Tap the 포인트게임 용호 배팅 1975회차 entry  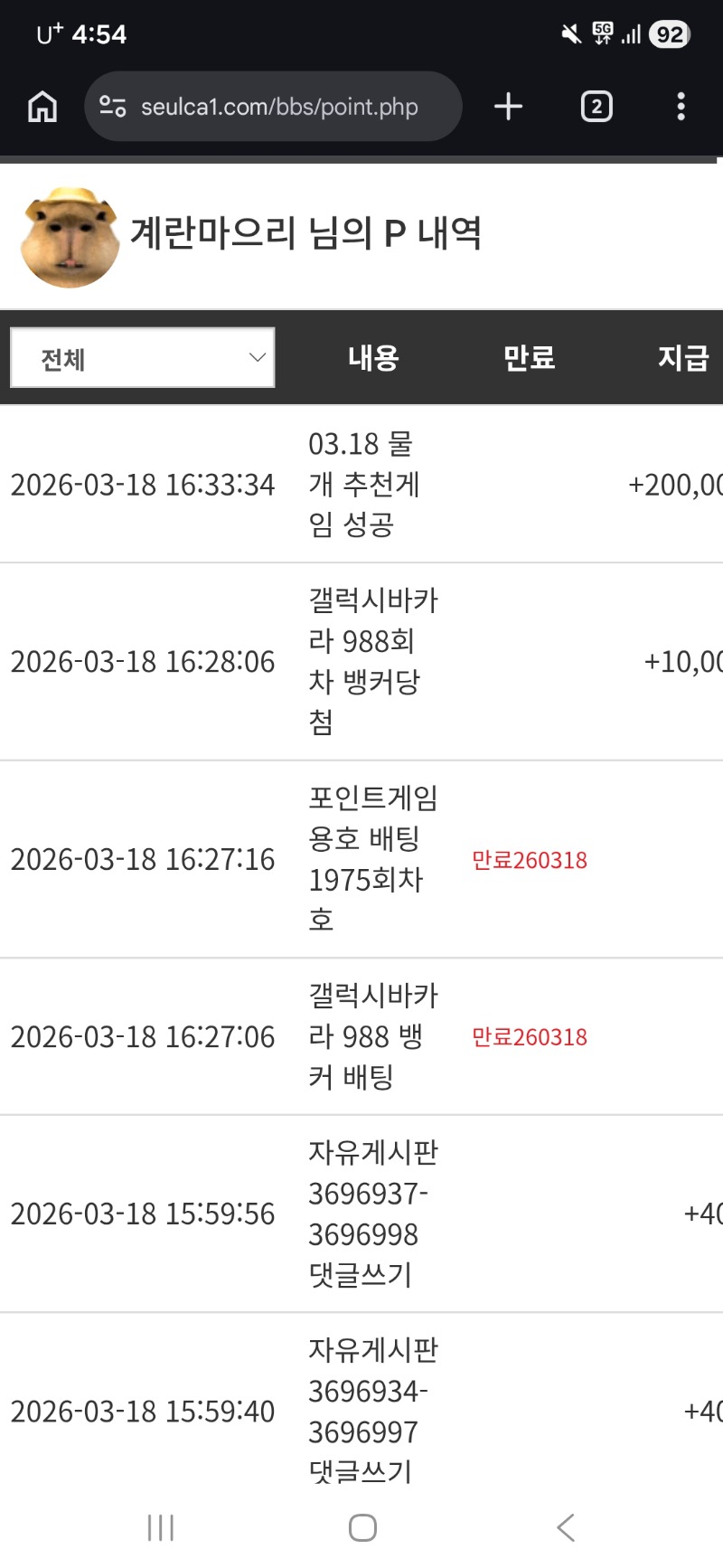click(x=372, y=858)
